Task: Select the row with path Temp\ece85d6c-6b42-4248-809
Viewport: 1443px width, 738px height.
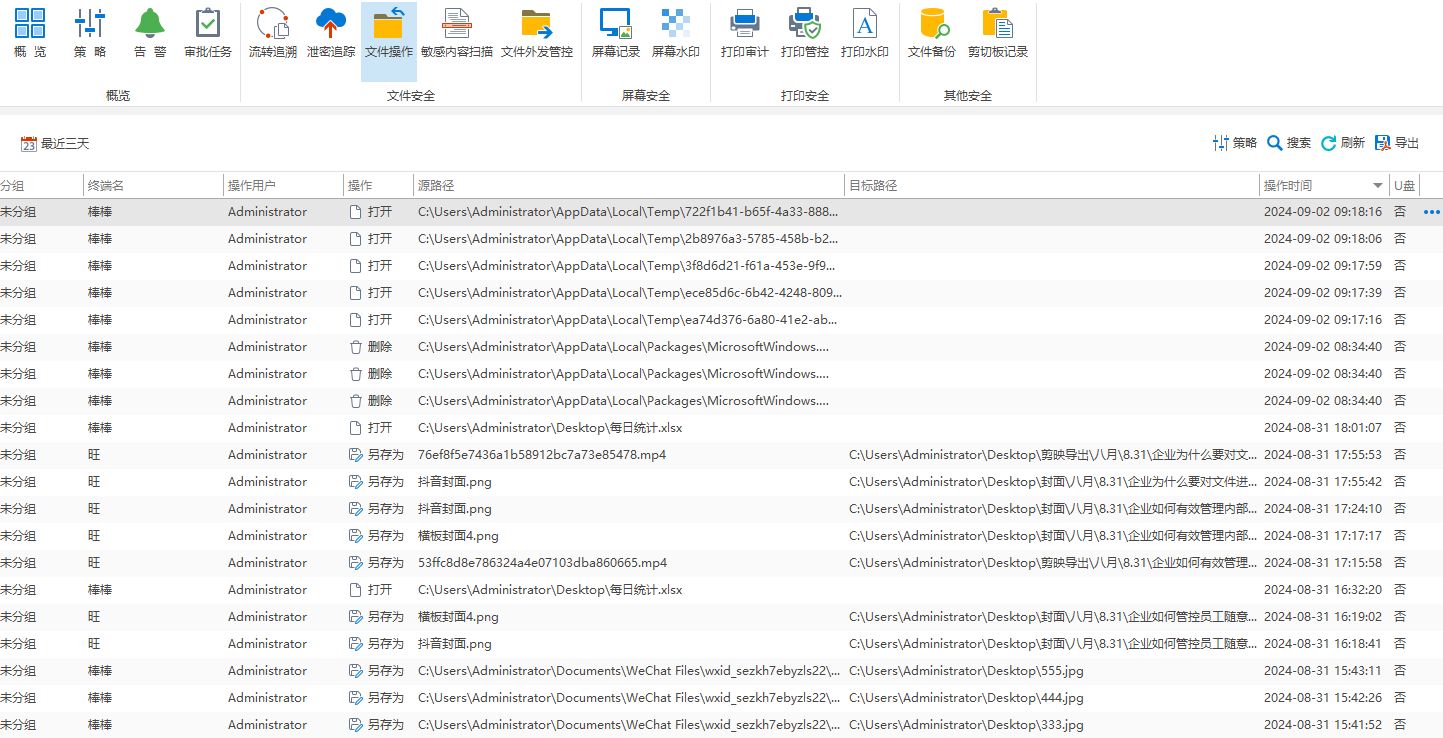Action: click(721, 293)
